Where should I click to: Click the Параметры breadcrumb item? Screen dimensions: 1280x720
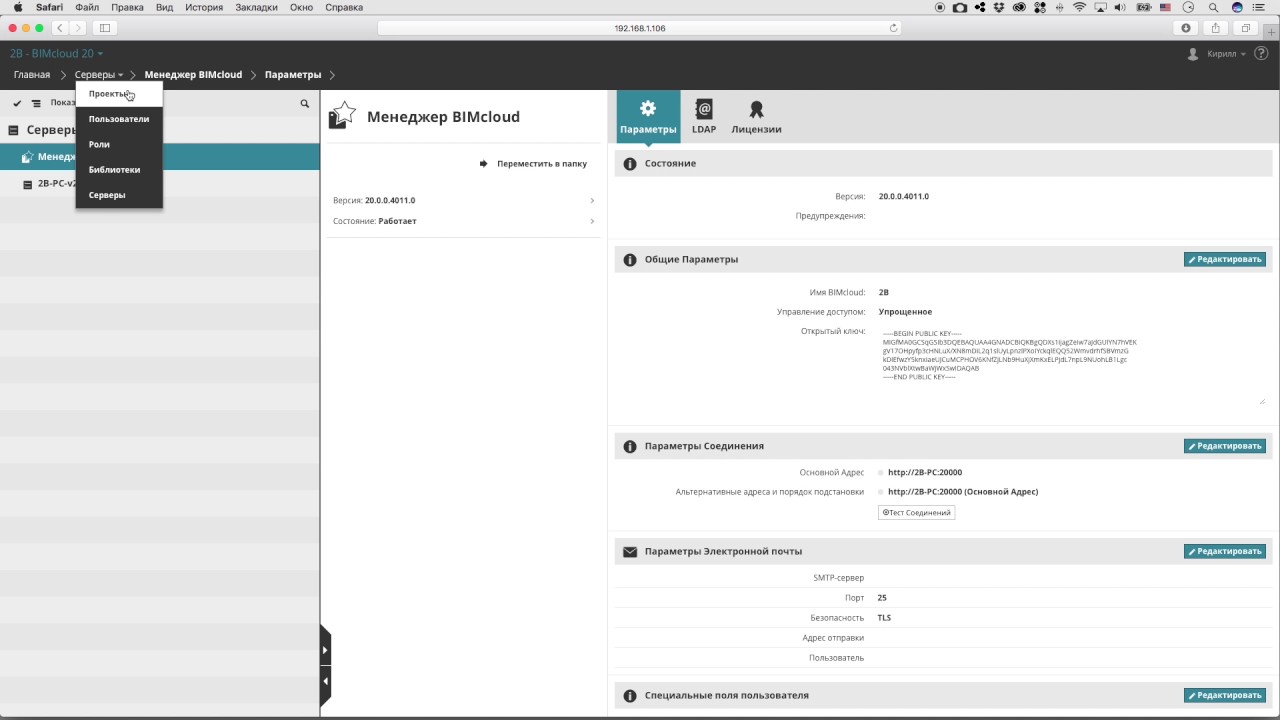pos(293,75)
